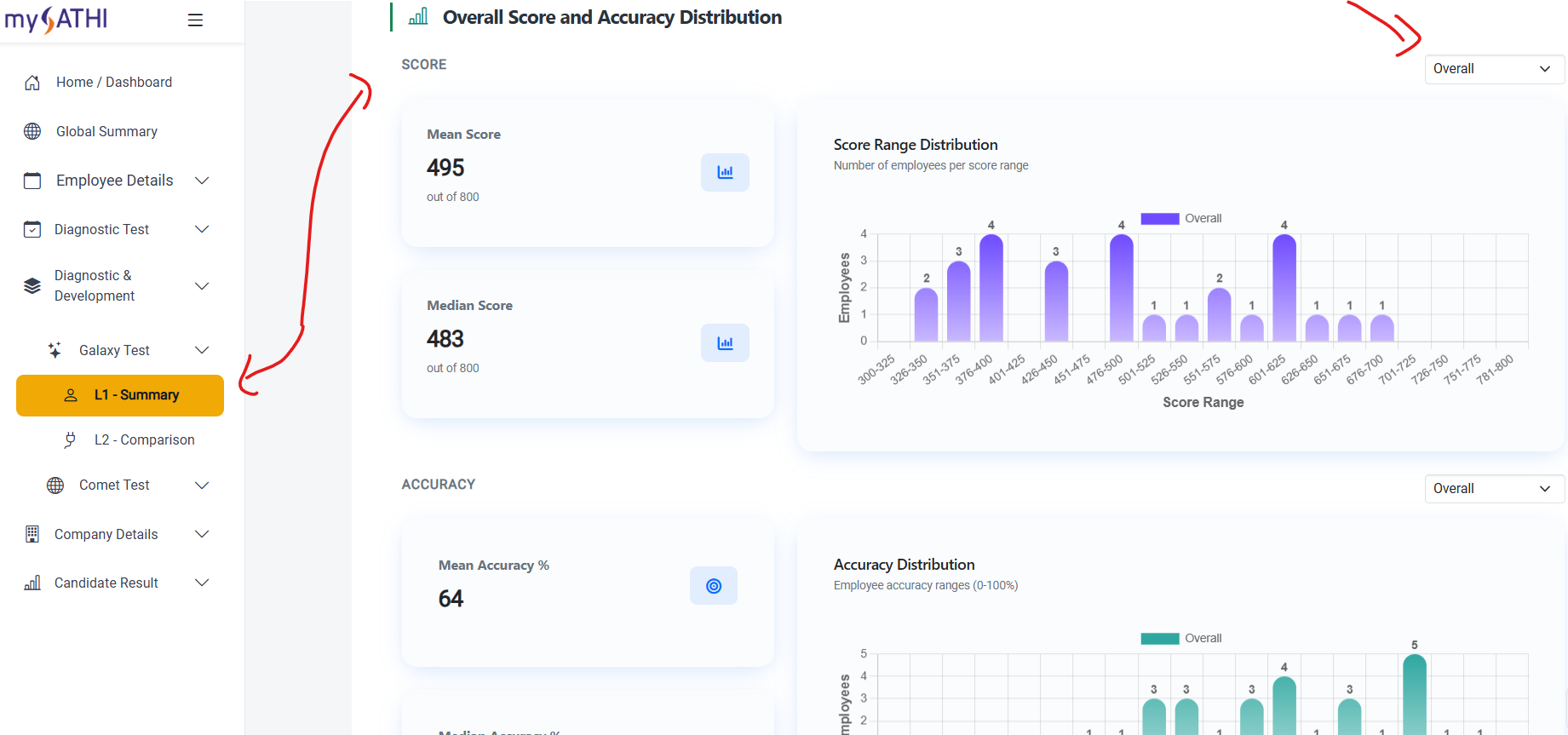Click the 476-500 score range bar
1568x735 pixels.
pyautogui.click(x=1122, y=288)
